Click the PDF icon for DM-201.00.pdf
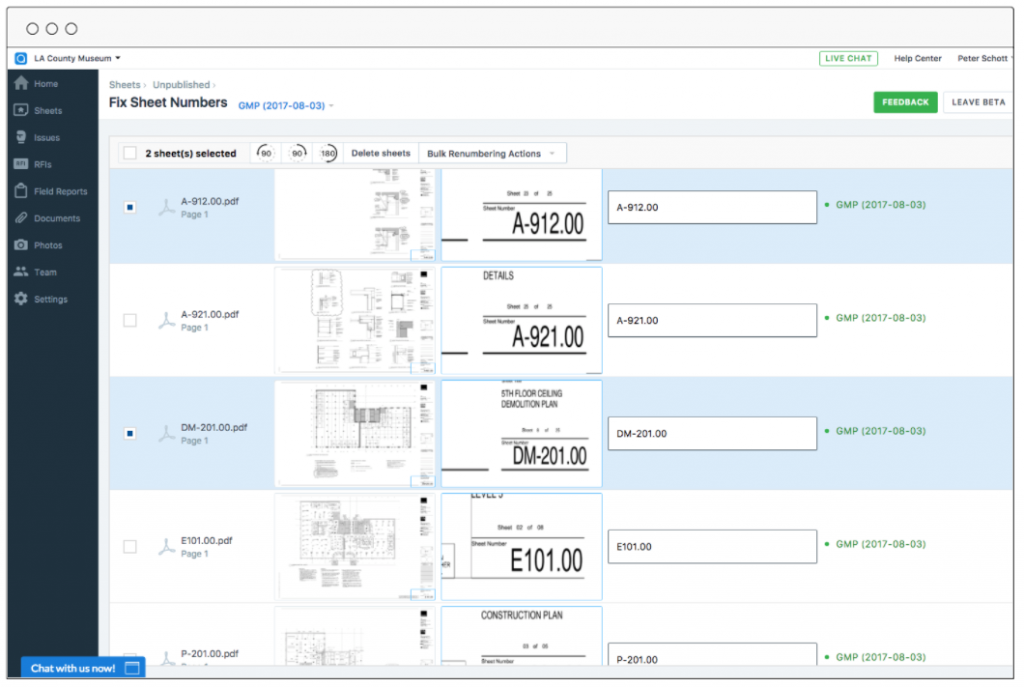Screen dimensions: 1024x688 pos(167,433)
